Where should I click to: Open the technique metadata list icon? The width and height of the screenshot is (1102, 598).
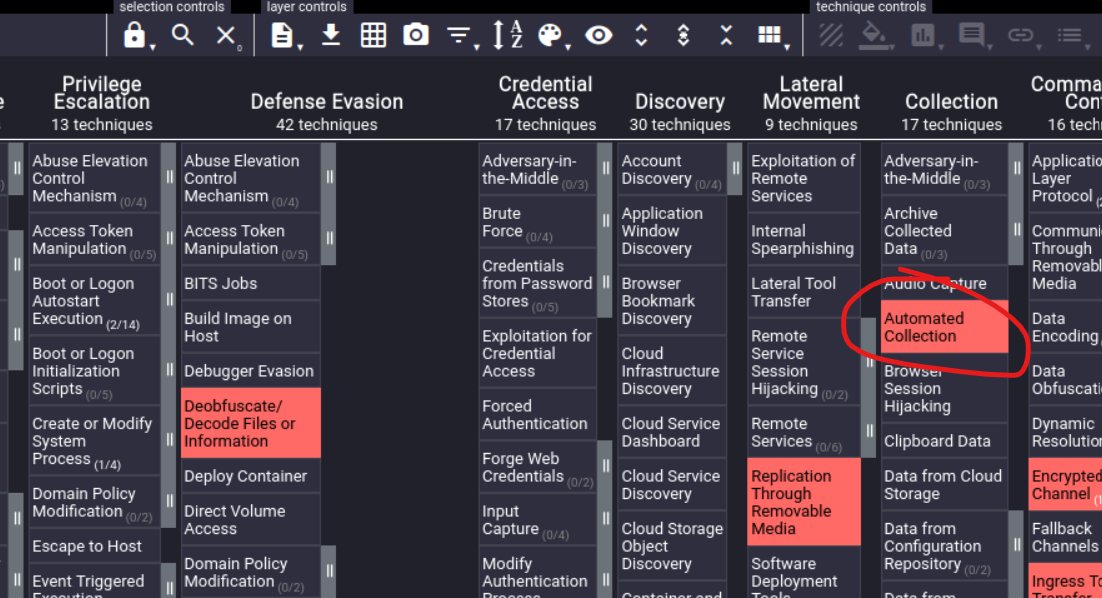click(x=1070, y=34)
